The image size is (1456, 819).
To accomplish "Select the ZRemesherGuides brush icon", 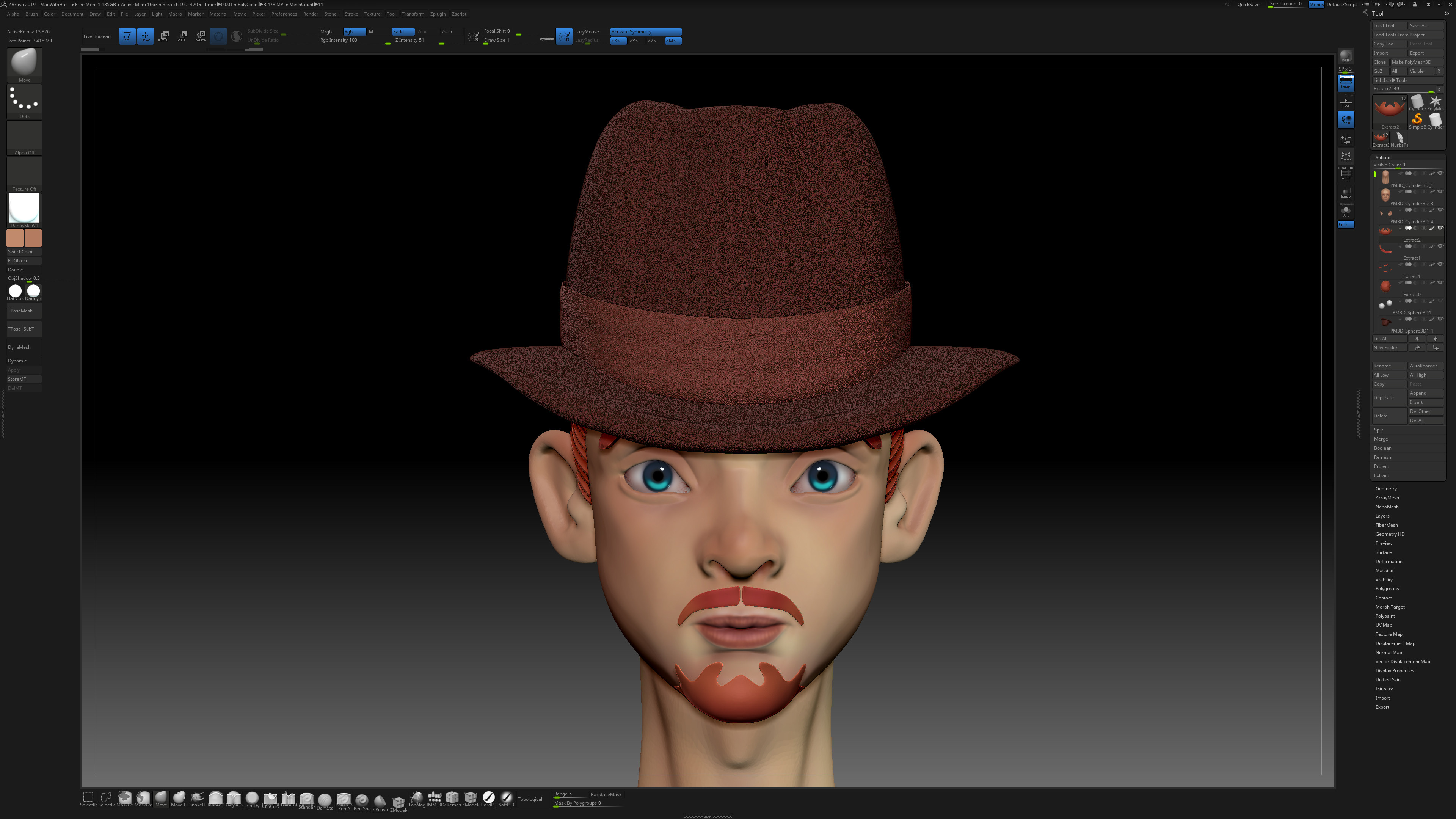I will [452, 798].
